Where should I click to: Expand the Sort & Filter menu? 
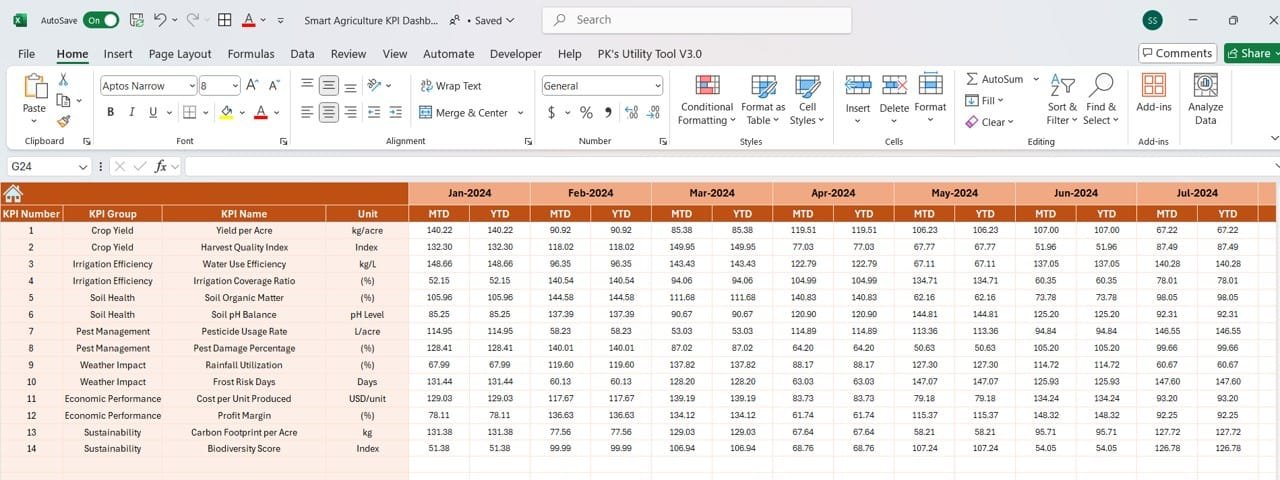1062,99
